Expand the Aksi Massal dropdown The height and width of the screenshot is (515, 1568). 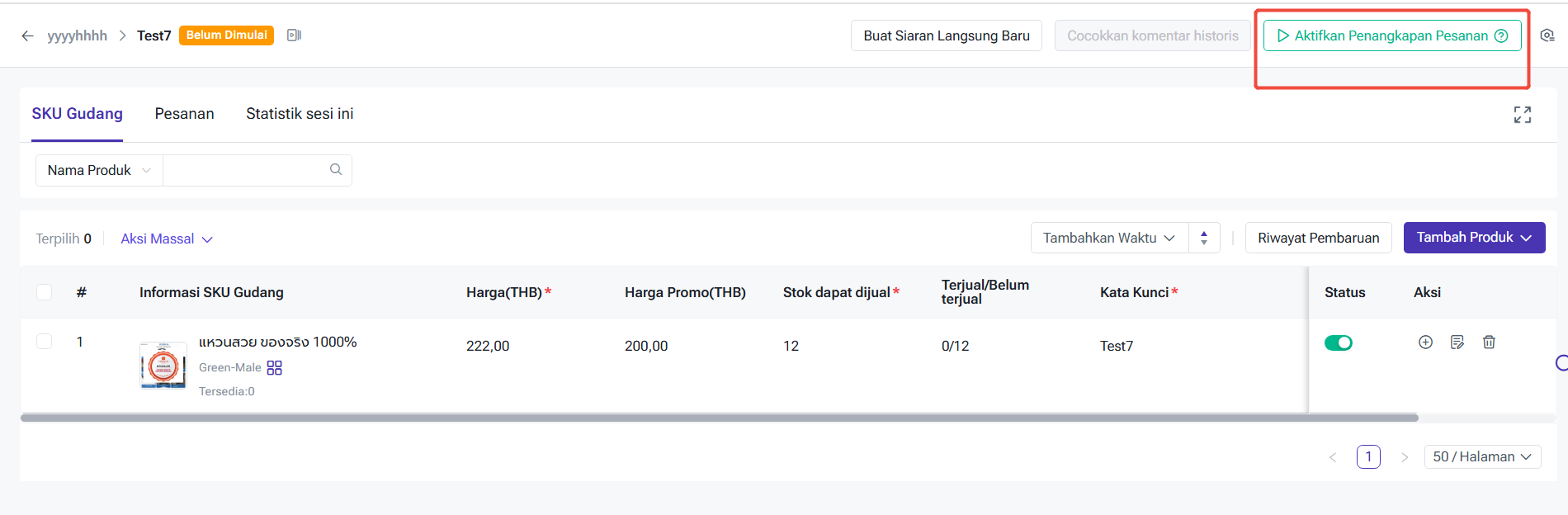pyautogui.click(x=167, y=239)
